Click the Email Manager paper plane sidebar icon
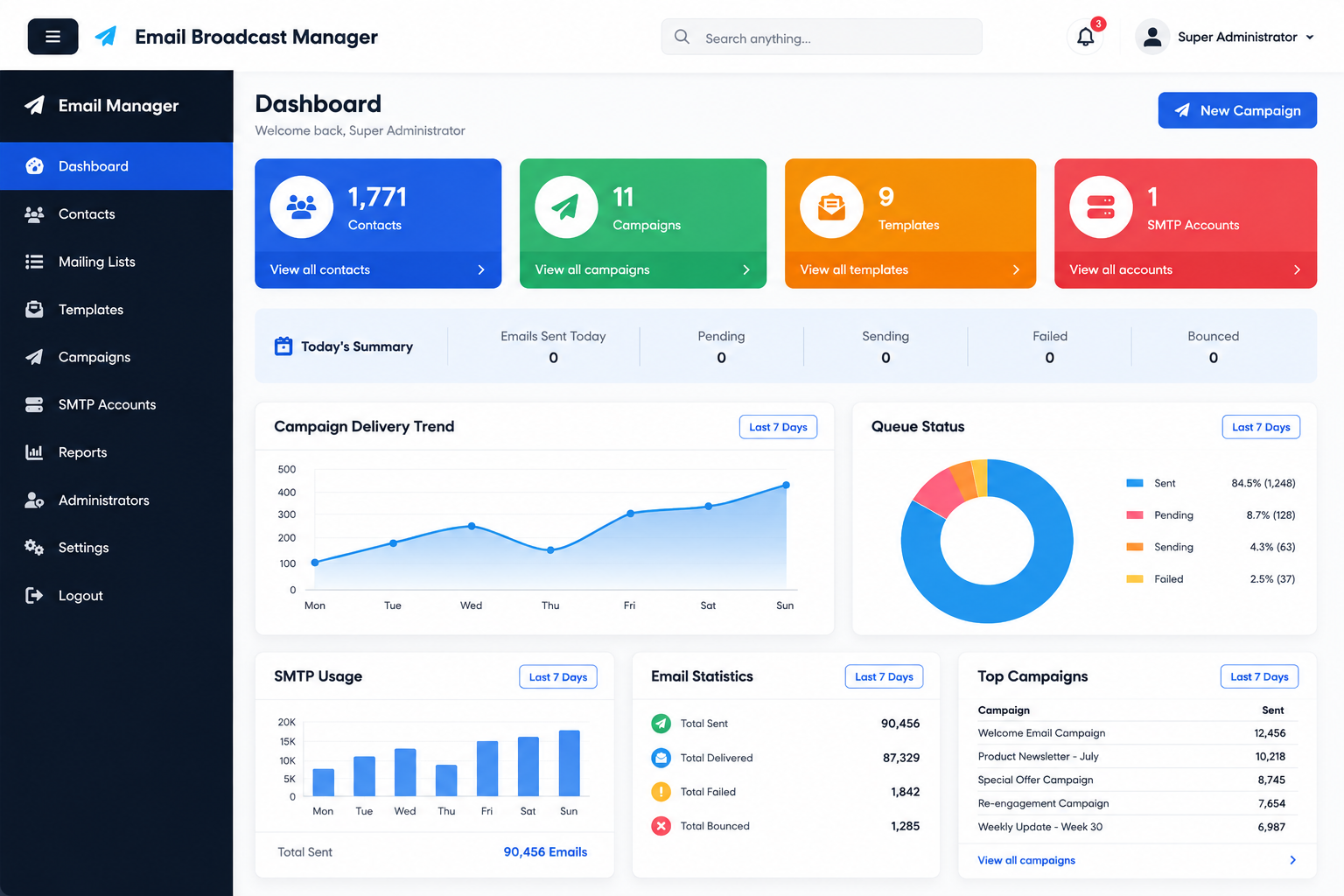Image resolution: width=1344 pixels, height=896 pixels. (x=34, y=105)
